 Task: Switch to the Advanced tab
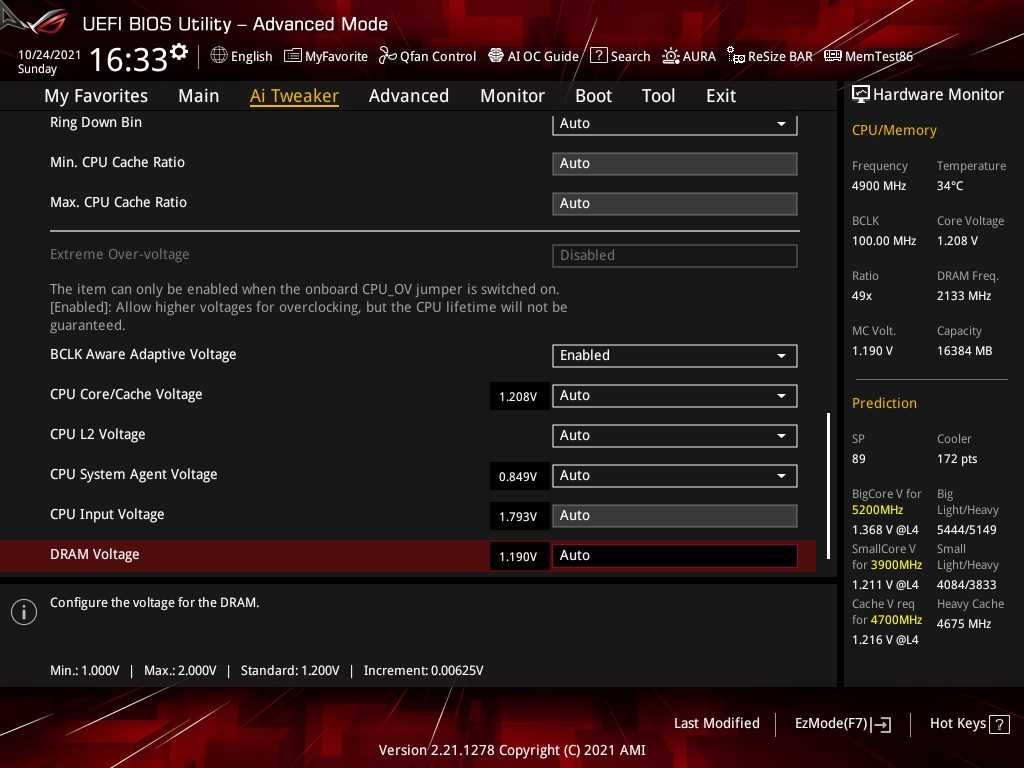tap(408, 96)
